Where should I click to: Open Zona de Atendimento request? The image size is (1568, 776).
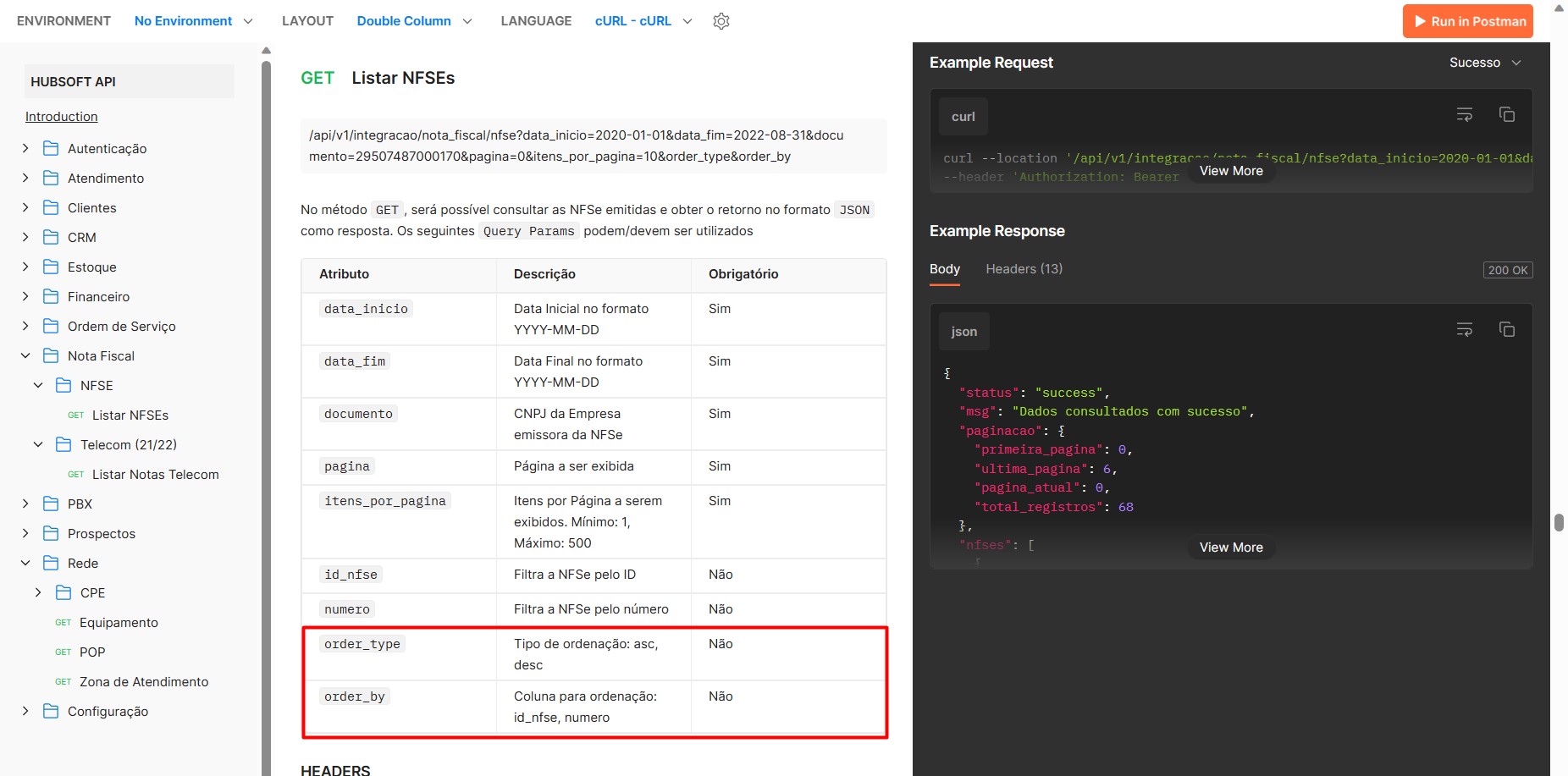coord(144,681)
